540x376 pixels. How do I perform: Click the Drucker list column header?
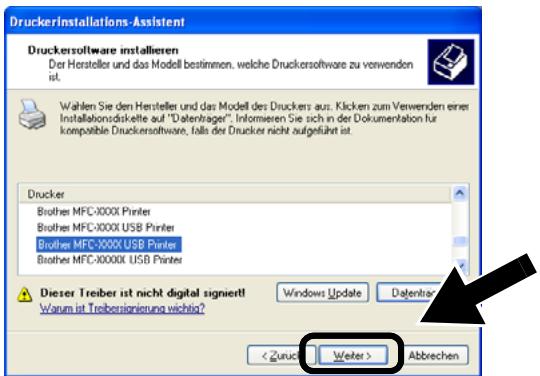coord(235,194)
